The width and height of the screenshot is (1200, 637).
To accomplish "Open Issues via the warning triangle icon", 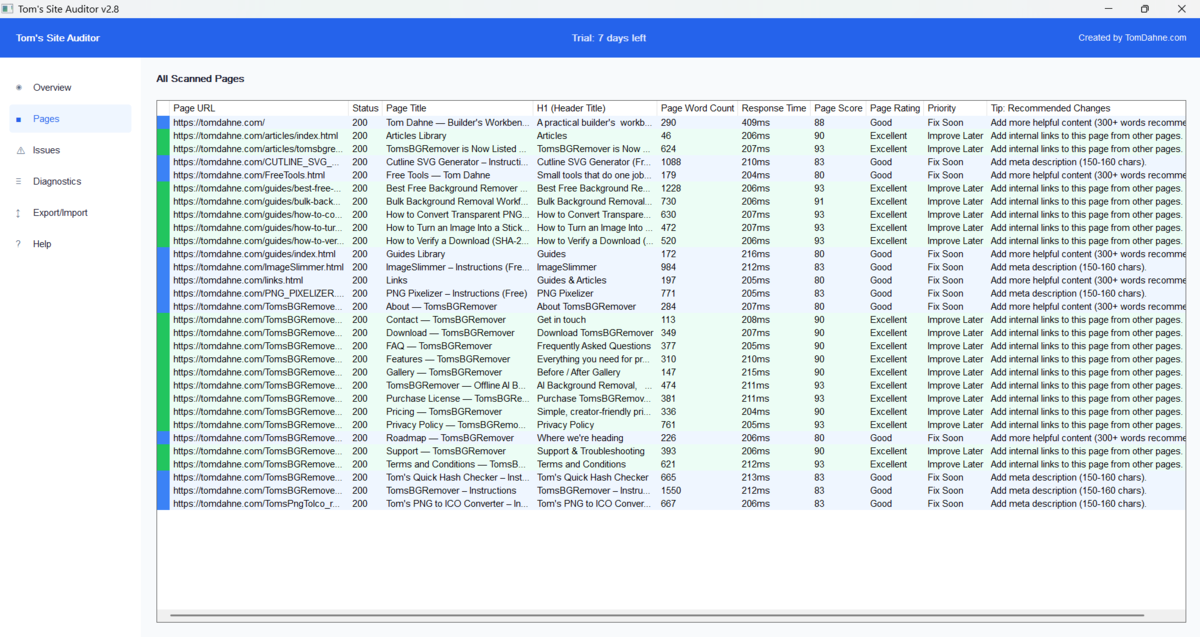I will point(20,150).
